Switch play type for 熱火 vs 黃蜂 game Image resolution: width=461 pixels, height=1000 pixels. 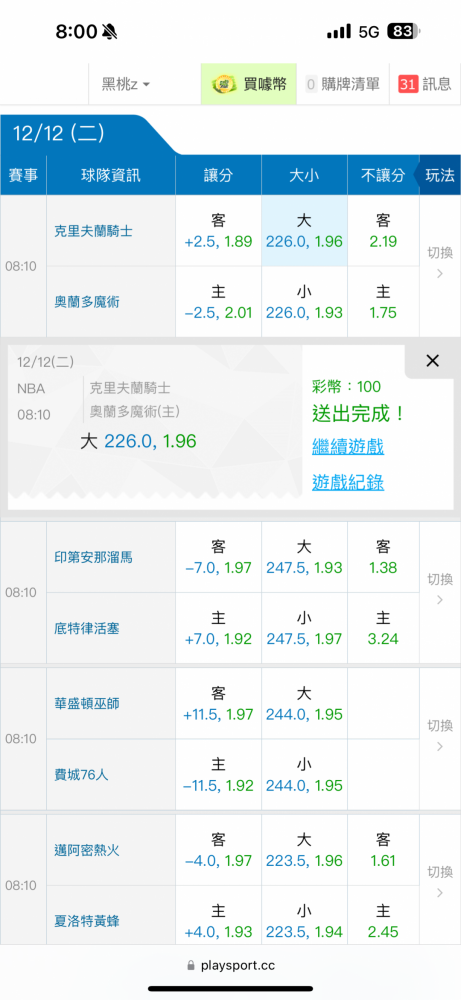pyautogui.click(x=440, y=880)
